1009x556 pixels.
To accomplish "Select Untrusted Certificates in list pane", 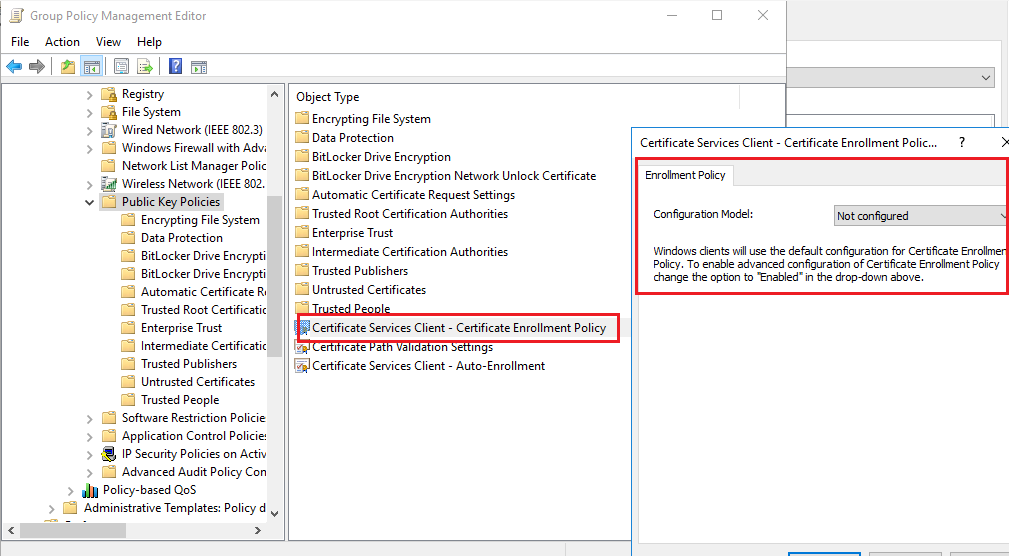I will 369,290.
